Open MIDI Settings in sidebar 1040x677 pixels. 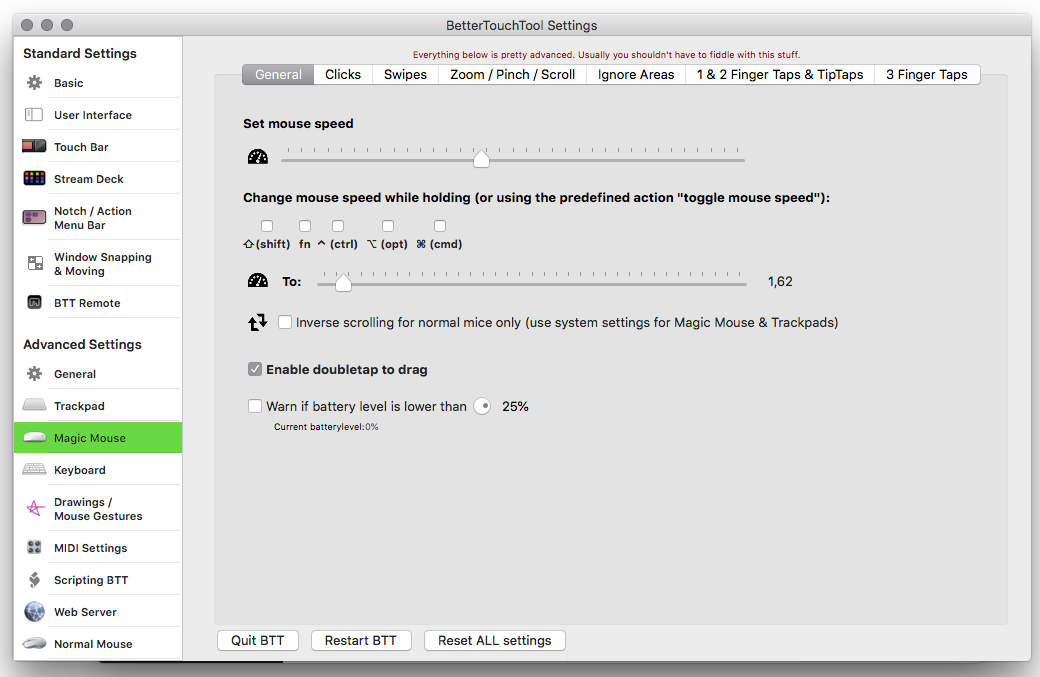tap(98, 548)
